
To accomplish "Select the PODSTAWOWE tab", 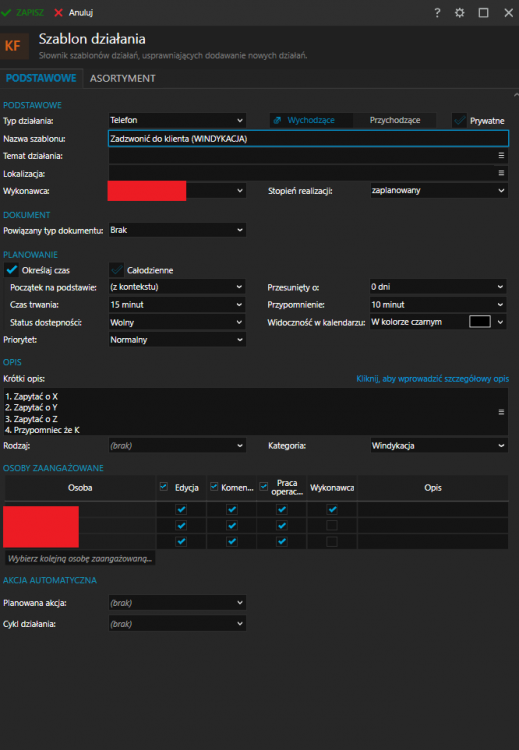I will (41, 78).
